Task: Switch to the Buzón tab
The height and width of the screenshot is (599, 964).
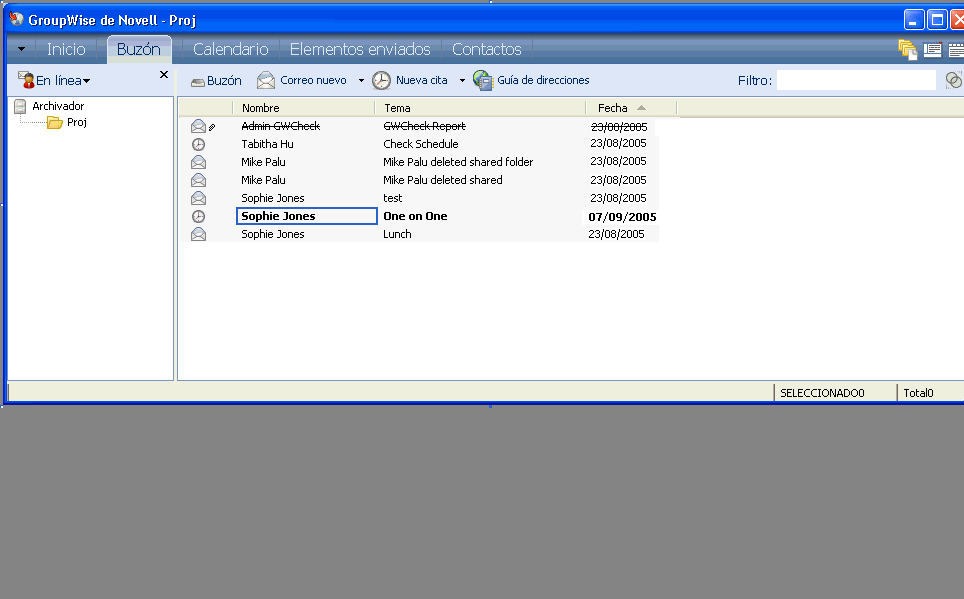Action: pos(139,49)
